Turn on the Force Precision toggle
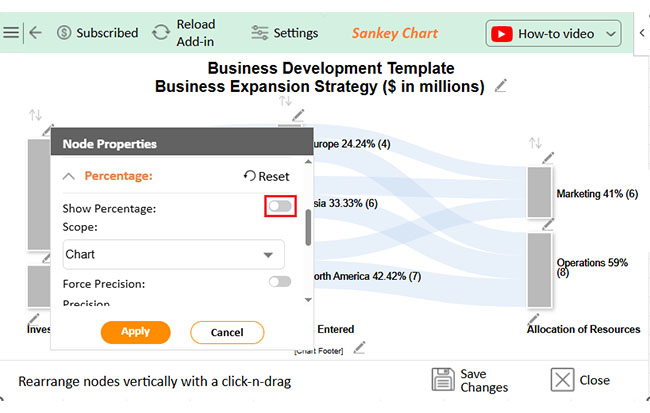The height and width of the screenshot is (413, 650). coord(280,282)
